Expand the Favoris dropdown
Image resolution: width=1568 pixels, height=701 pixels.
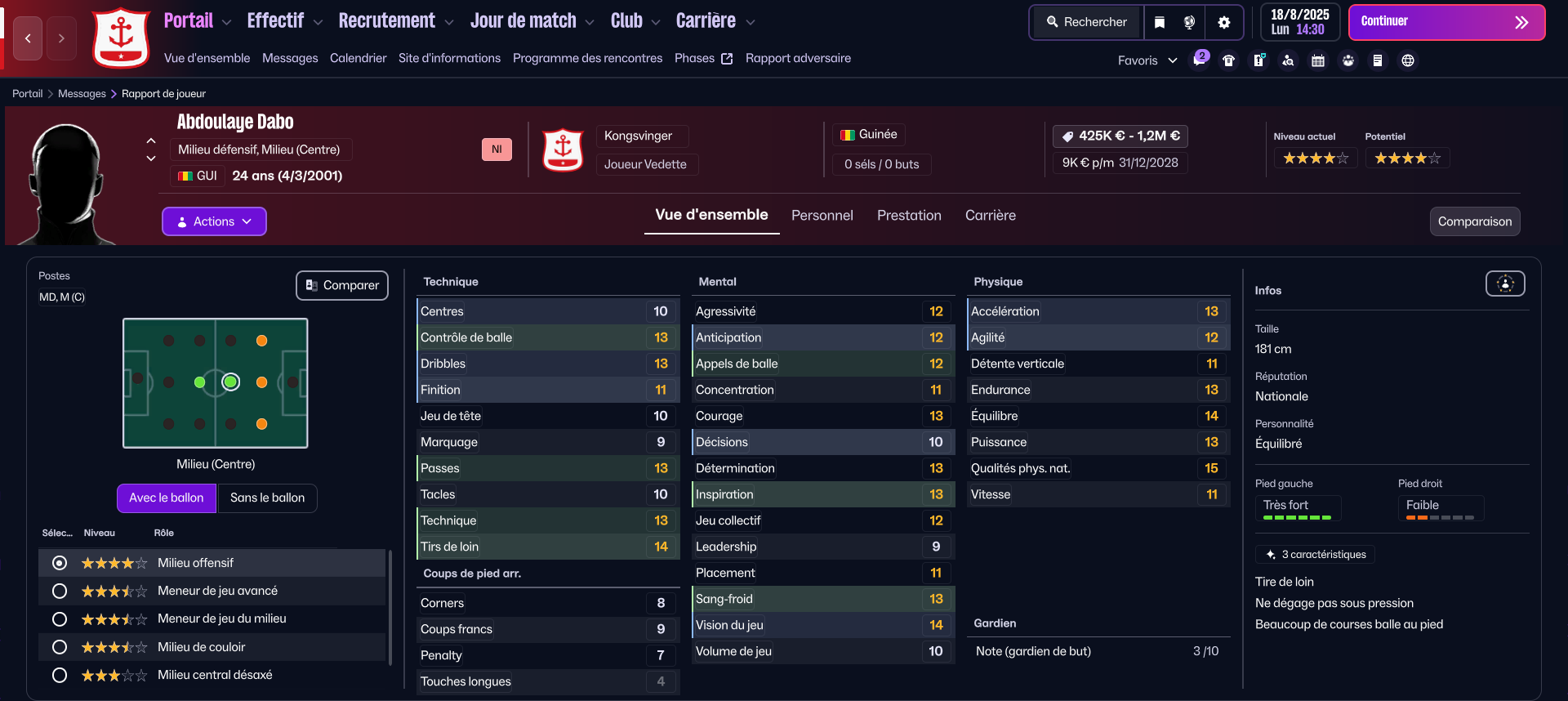[1147, 60]
